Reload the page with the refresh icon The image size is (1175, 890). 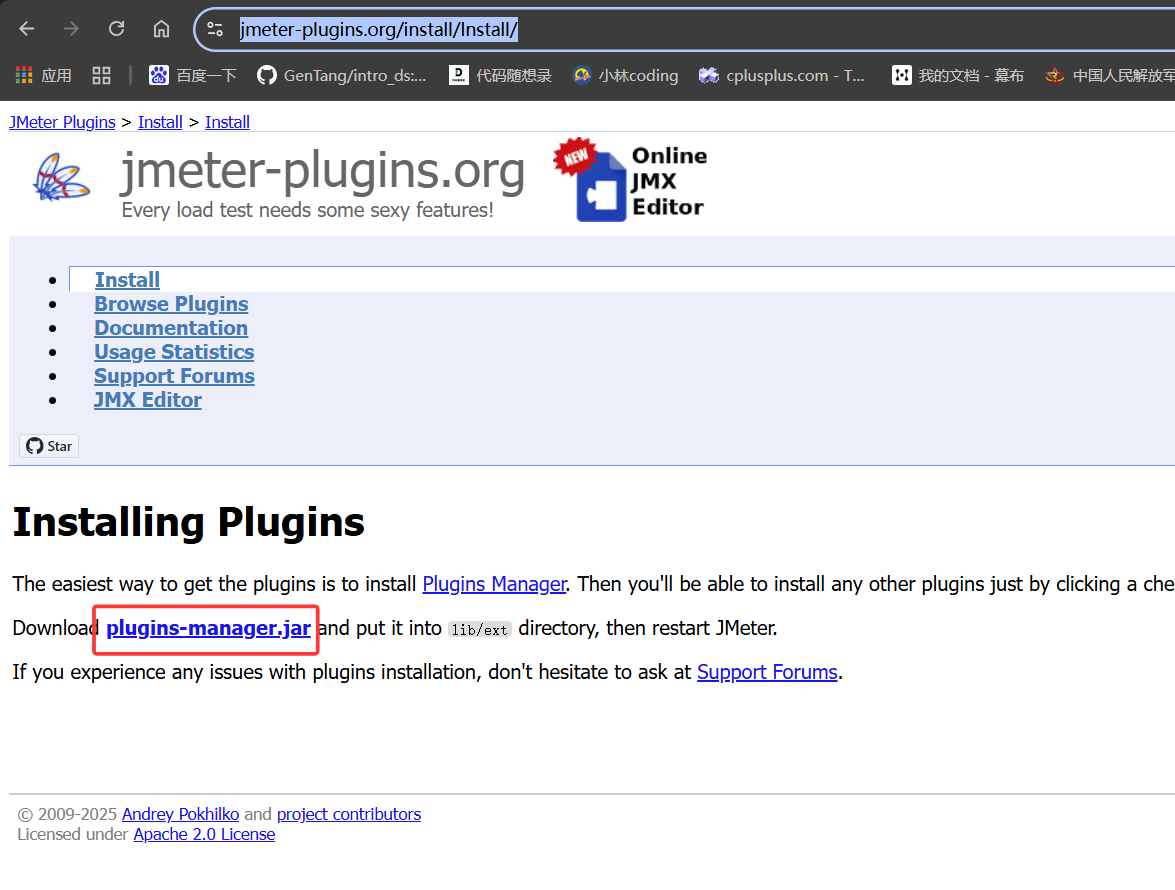coord(116,29)
